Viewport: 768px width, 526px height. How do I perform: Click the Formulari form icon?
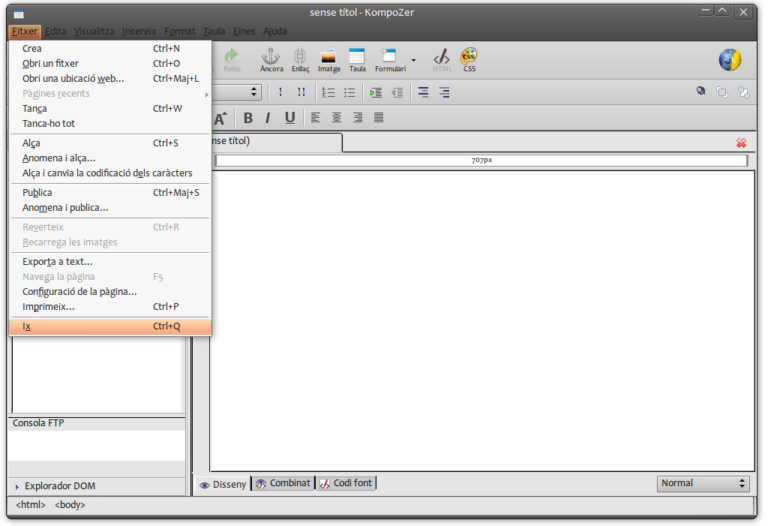pos(390,59)
